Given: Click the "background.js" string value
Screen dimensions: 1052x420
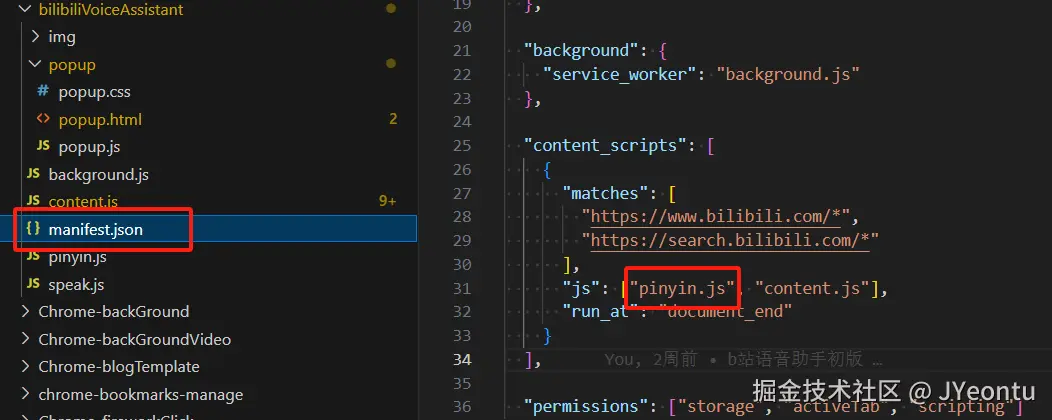Looking at the screenshot, I should point(788,74).
